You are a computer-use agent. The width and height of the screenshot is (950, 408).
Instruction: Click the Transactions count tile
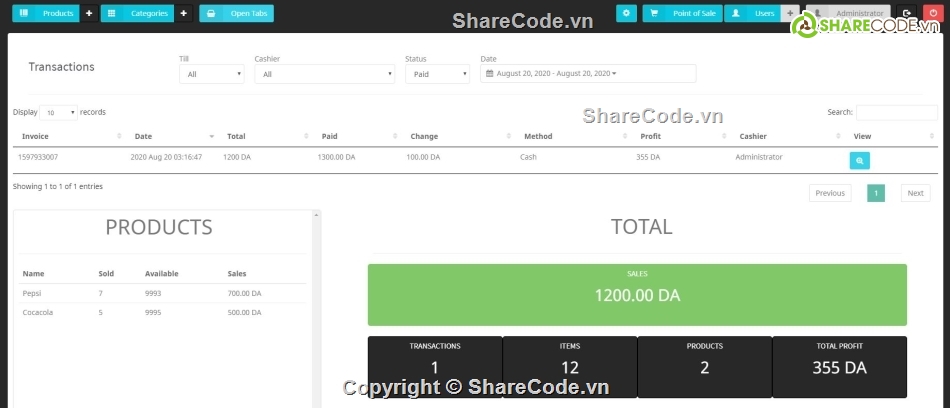pyautogui.click(x=435, y=367)
